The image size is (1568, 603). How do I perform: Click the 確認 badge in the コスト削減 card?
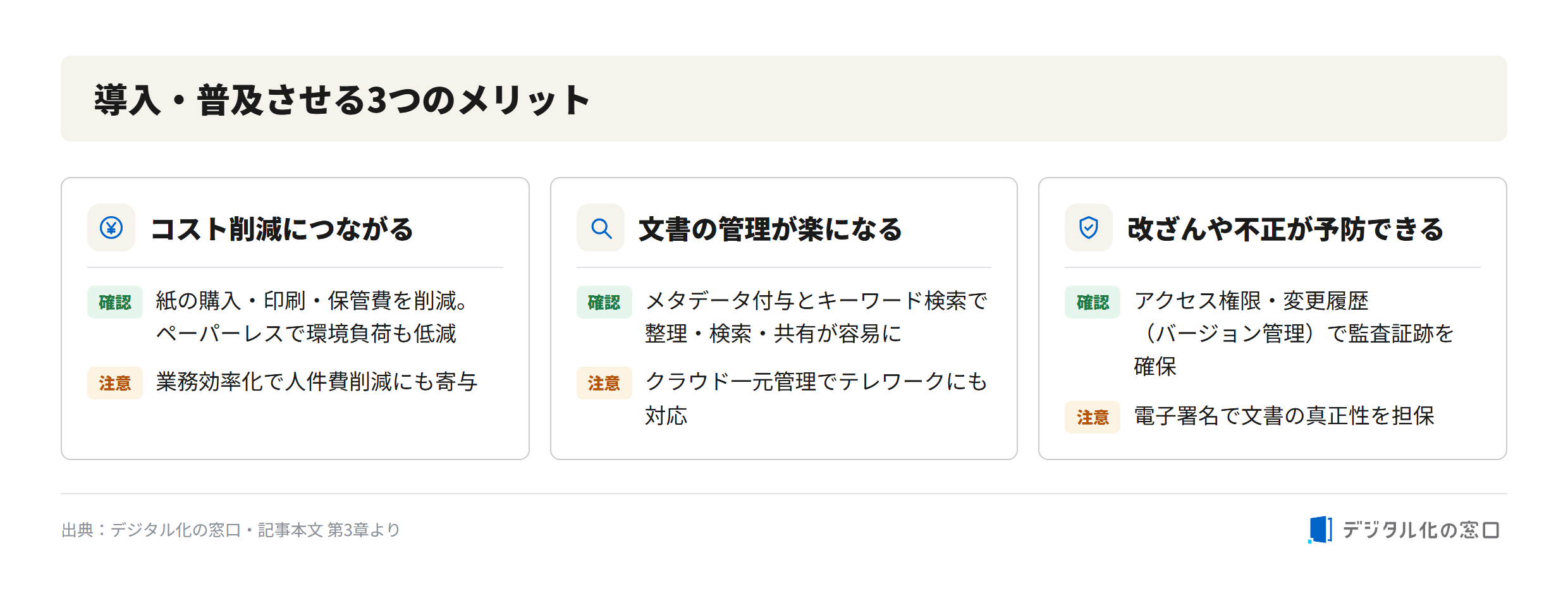coord(115,302)
